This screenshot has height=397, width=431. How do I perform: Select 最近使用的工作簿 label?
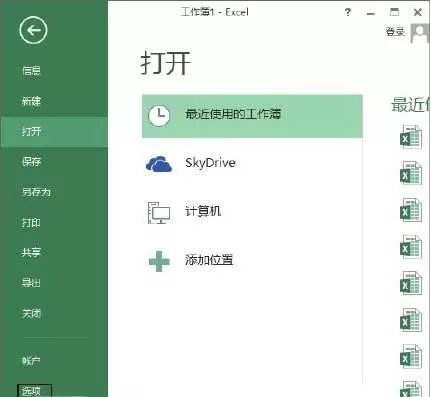(233, 114)
